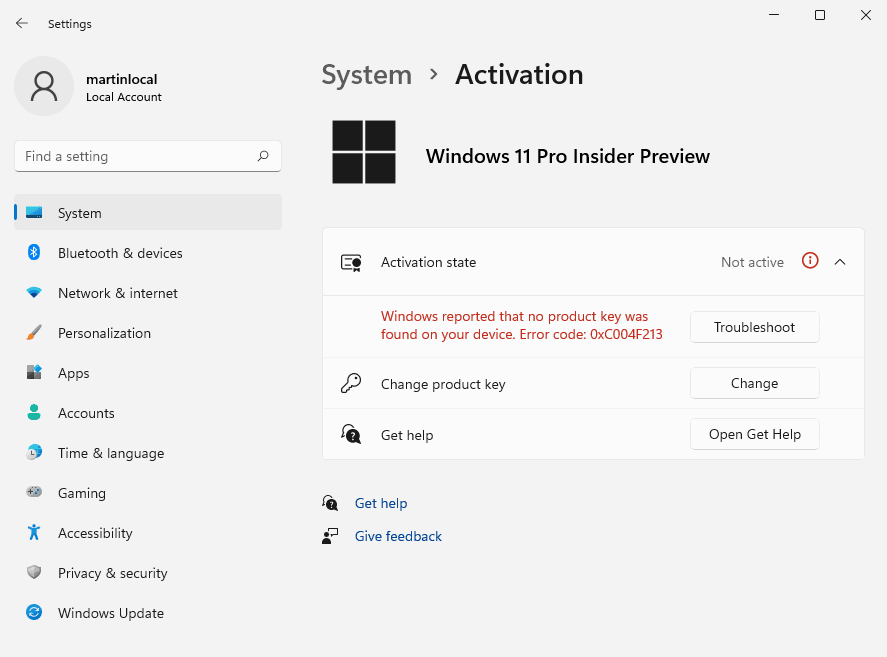This screenshot has height=657, width=887.
Task: Open Apps settings
Action: pyautogui.click(x=148, y=373)
